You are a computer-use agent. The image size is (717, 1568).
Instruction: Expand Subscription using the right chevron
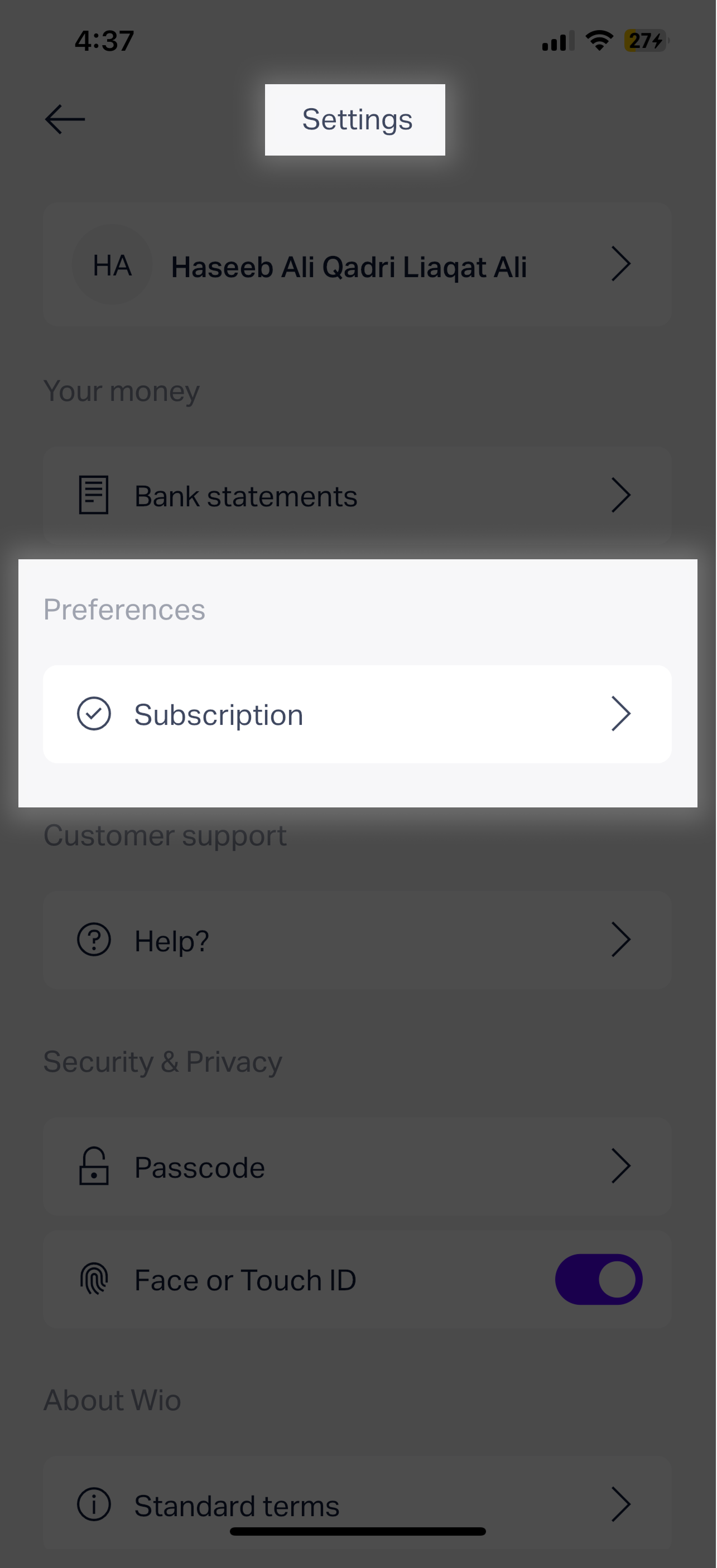[620, 713]
